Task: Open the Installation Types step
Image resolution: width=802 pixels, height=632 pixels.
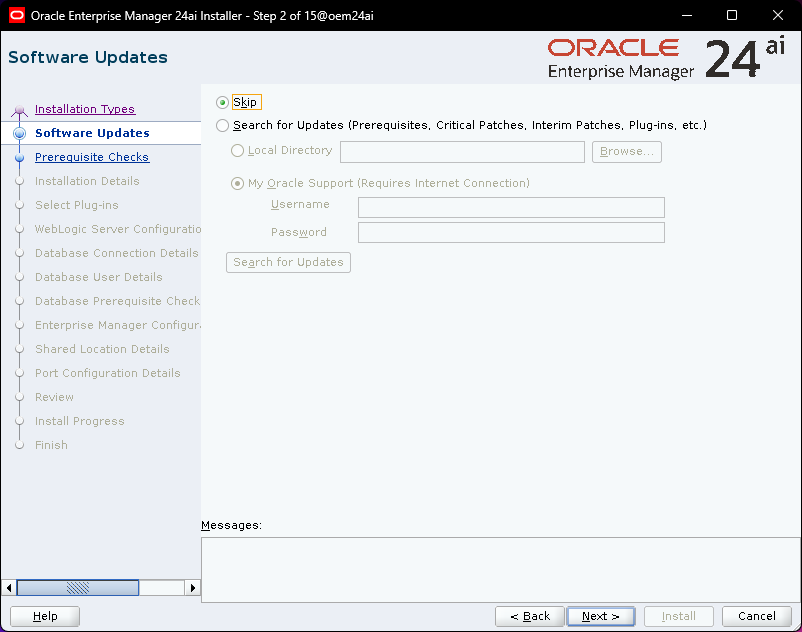Action: 85,109
